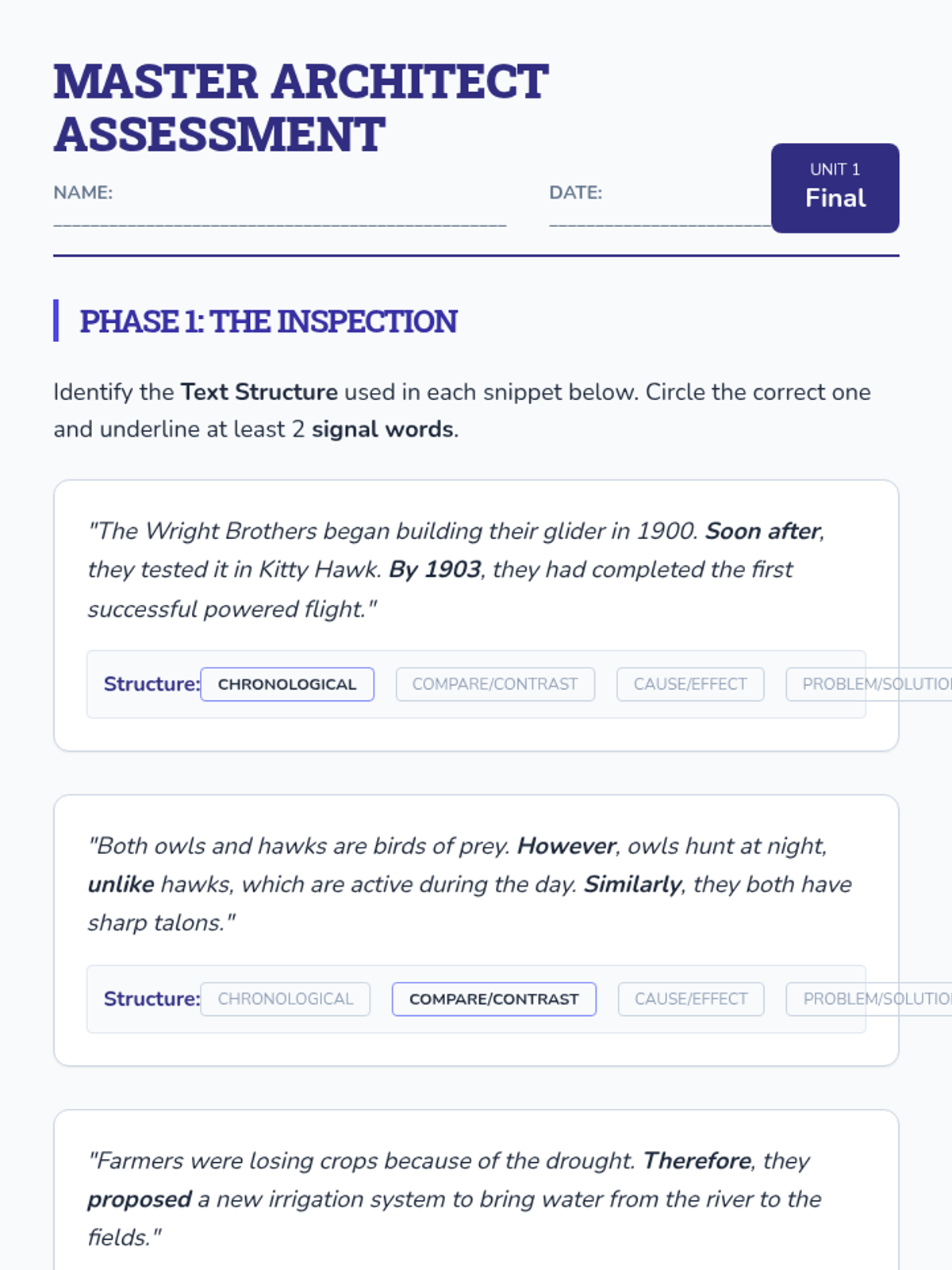
Task: Select CHRONOLOGICAL for the Wright Brothers snippet
Action: [x=286, y=684]
